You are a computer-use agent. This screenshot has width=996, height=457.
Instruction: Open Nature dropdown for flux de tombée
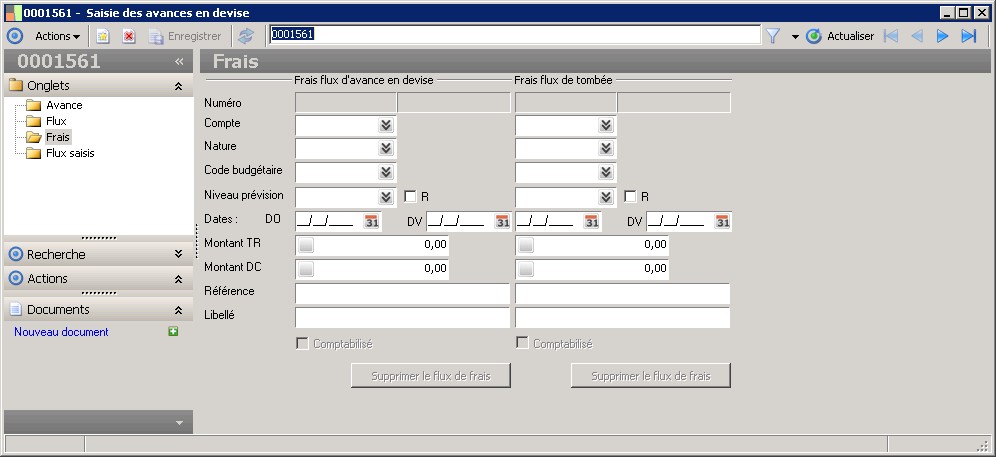tap(605, 148)
